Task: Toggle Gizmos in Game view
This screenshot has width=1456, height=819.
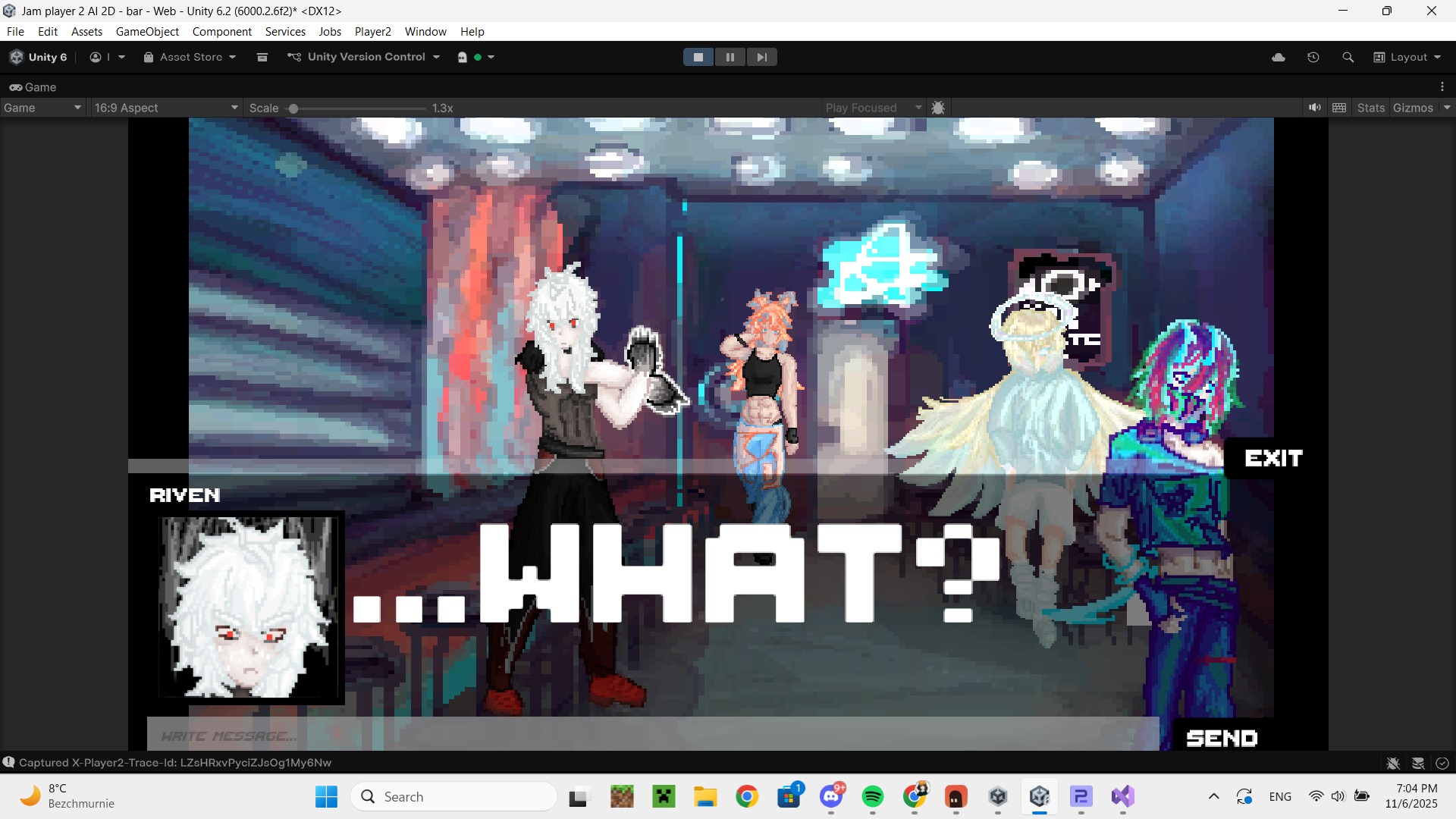Action: point(1413,108)
